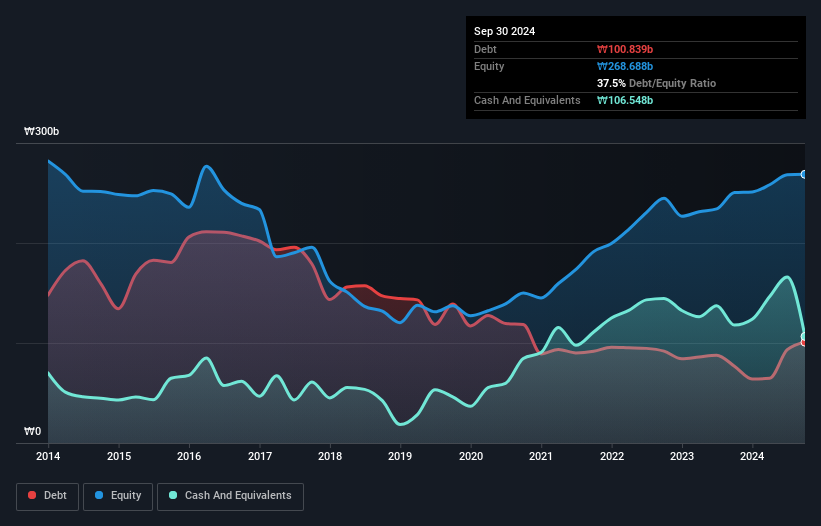Click the Debt value ₩100.839b
Viewport: 821px width, 526px height.
click(625, 49)
